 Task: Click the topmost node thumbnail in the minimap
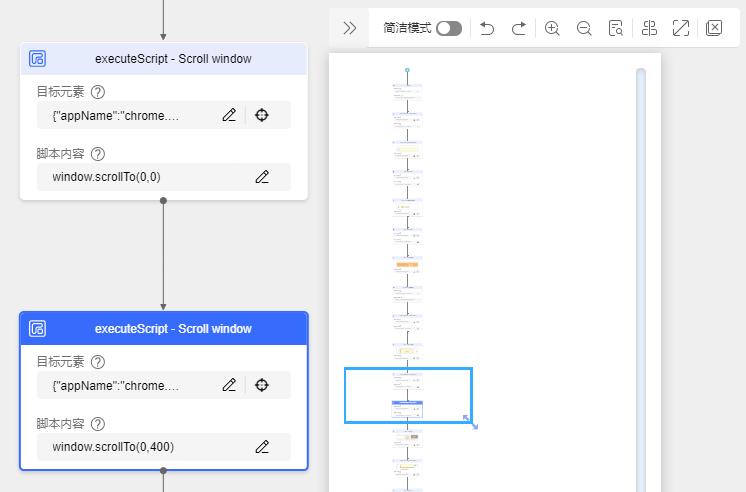pyautogui.click(x=407, y=92)
